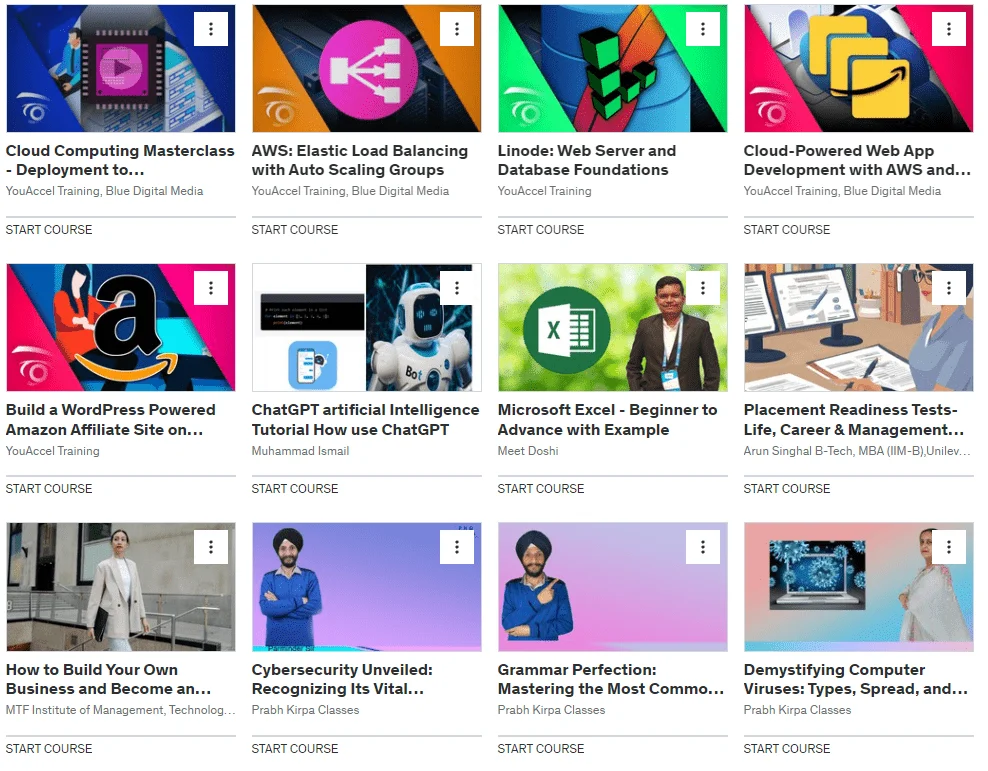Open title Demystifying Computer Viruses: Types, Spread

coord(856,679)
